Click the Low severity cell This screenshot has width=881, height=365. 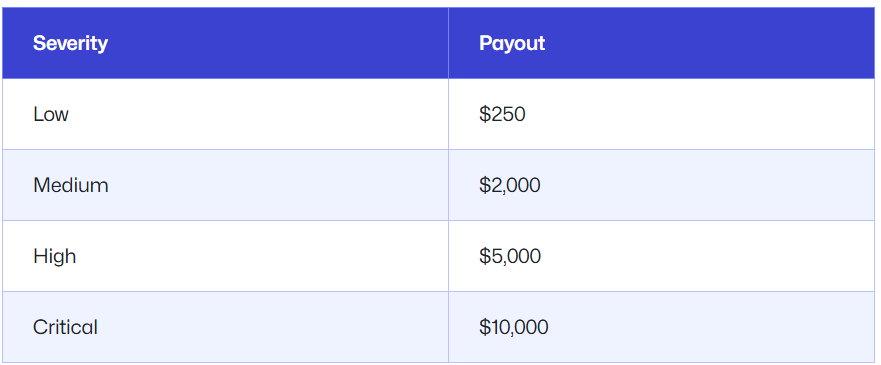tap(225, 114)
